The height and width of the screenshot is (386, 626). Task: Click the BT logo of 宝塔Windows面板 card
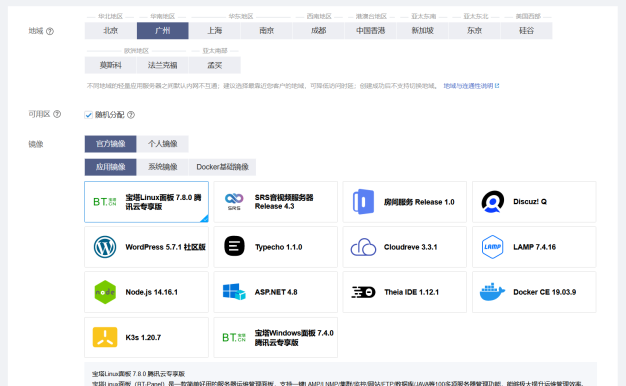(x=234, y=338)
